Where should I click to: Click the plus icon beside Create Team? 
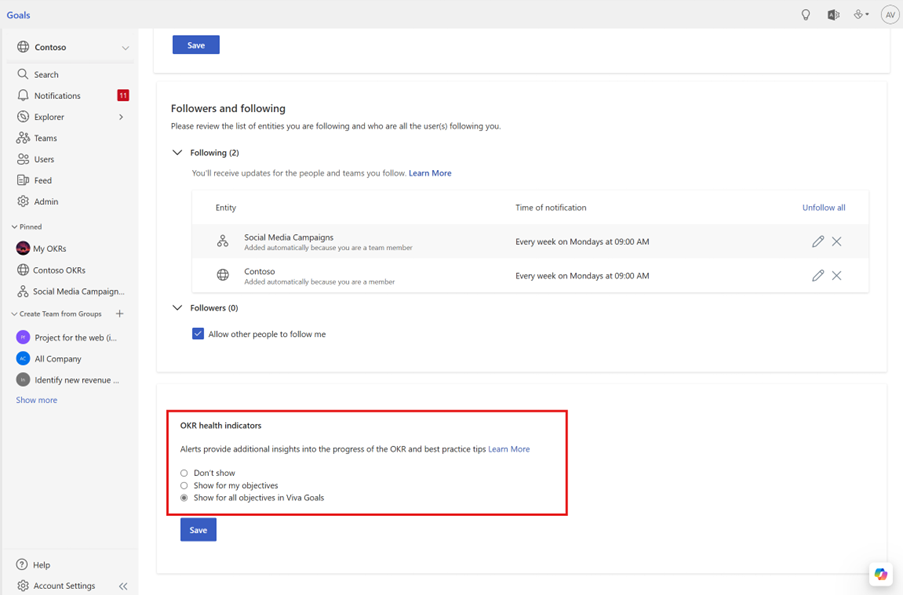tap(120, 314)
